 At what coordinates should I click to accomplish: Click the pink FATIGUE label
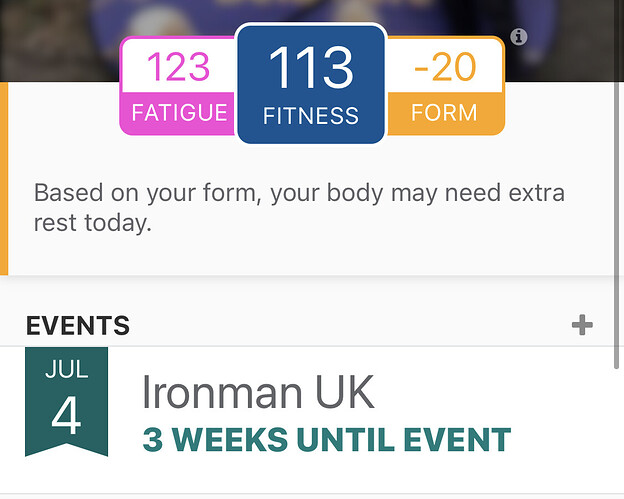[x=179, y=113]
